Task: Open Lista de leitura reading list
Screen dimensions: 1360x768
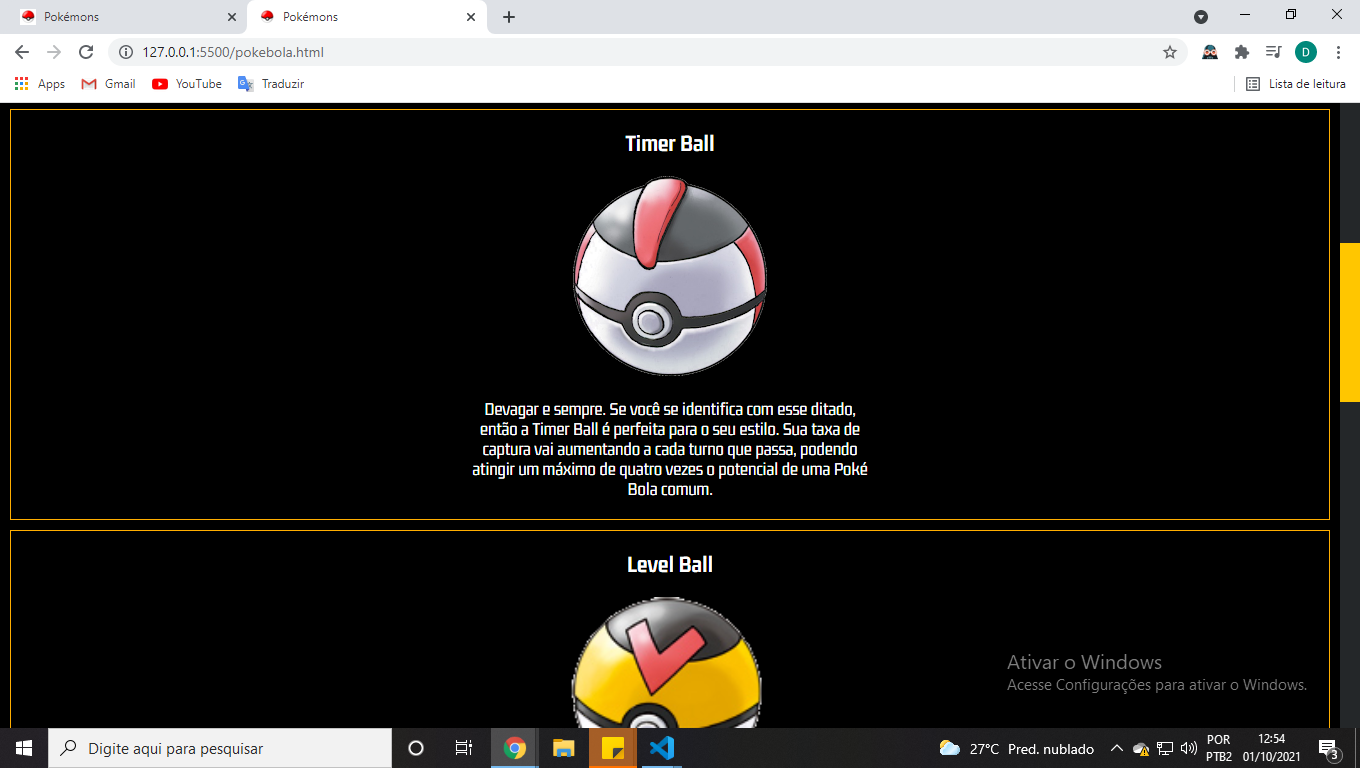Action: [1296, 84]
